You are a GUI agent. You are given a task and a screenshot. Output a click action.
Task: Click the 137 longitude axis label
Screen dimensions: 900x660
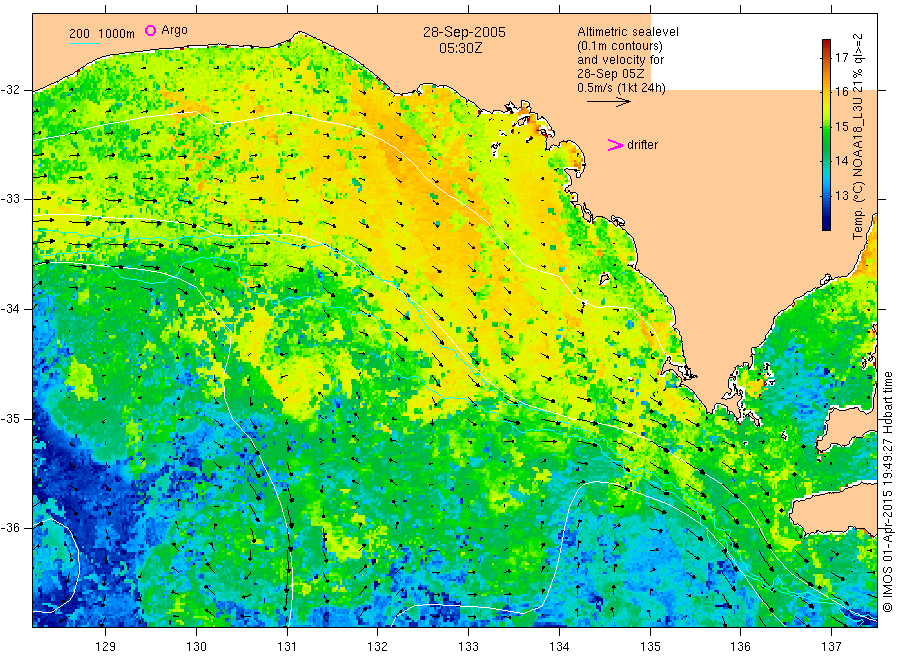(831, 647)
